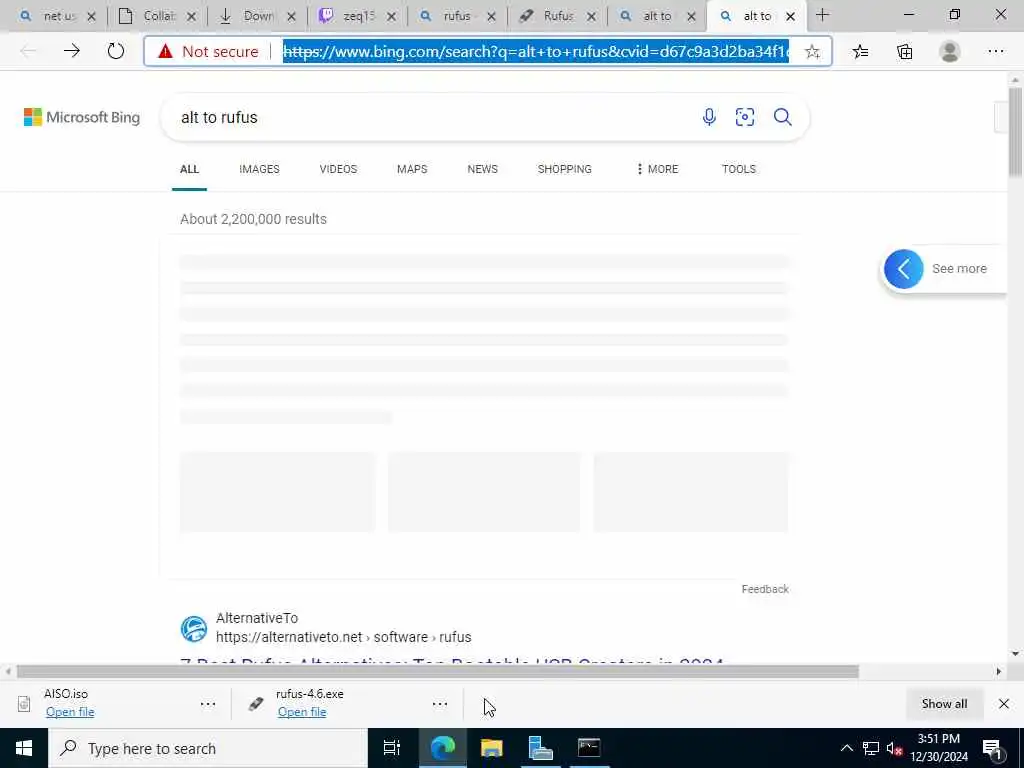Click the Not secure warning icon
The height and width of the screenshot is (768, 1024).
[x=165, y=51]
